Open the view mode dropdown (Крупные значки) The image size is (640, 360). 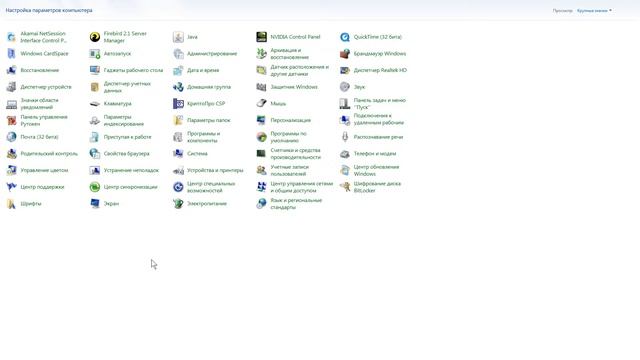(x=594, y=11)
